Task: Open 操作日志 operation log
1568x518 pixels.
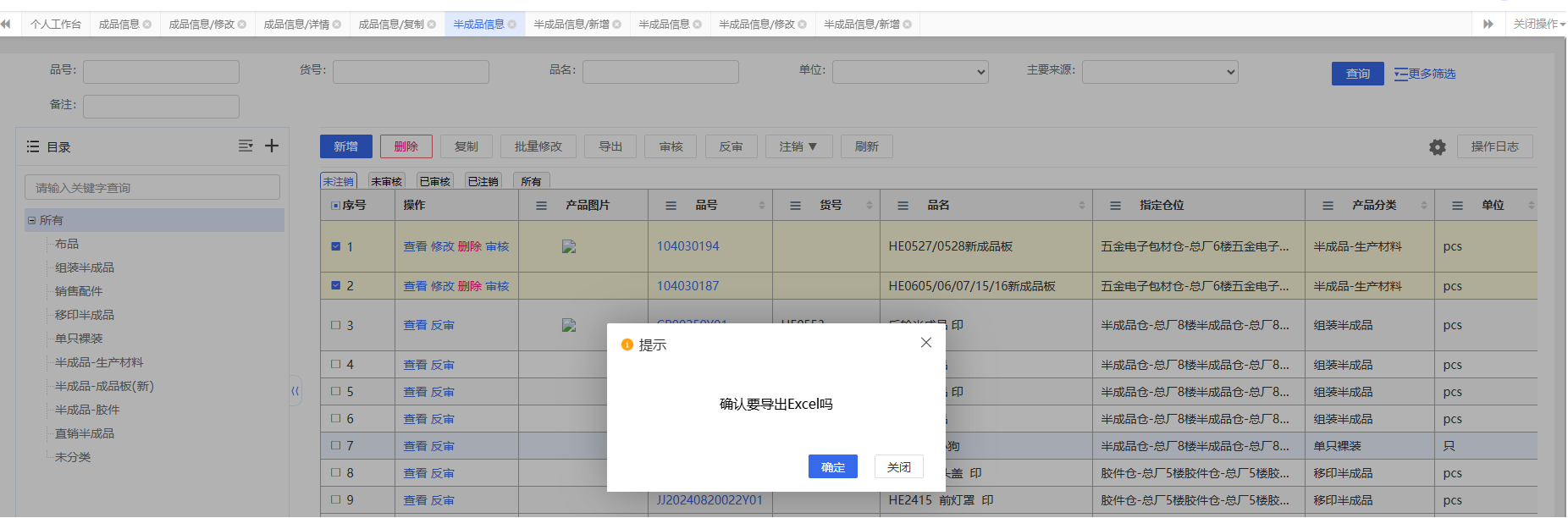Action: click(x=1495, y=146)
